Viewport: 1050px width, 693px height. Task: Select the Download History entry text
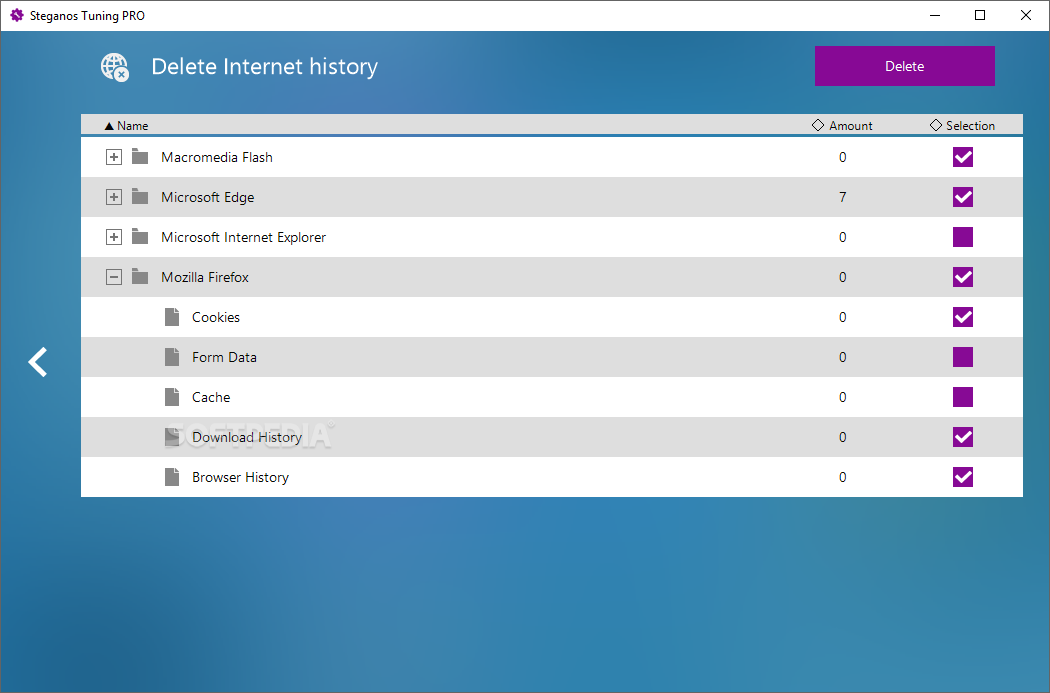(247, 437)
